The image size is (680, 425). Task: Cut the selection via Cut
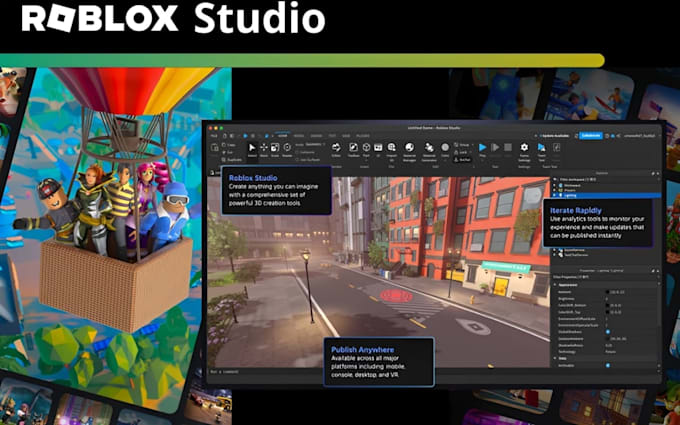[228, 152]
